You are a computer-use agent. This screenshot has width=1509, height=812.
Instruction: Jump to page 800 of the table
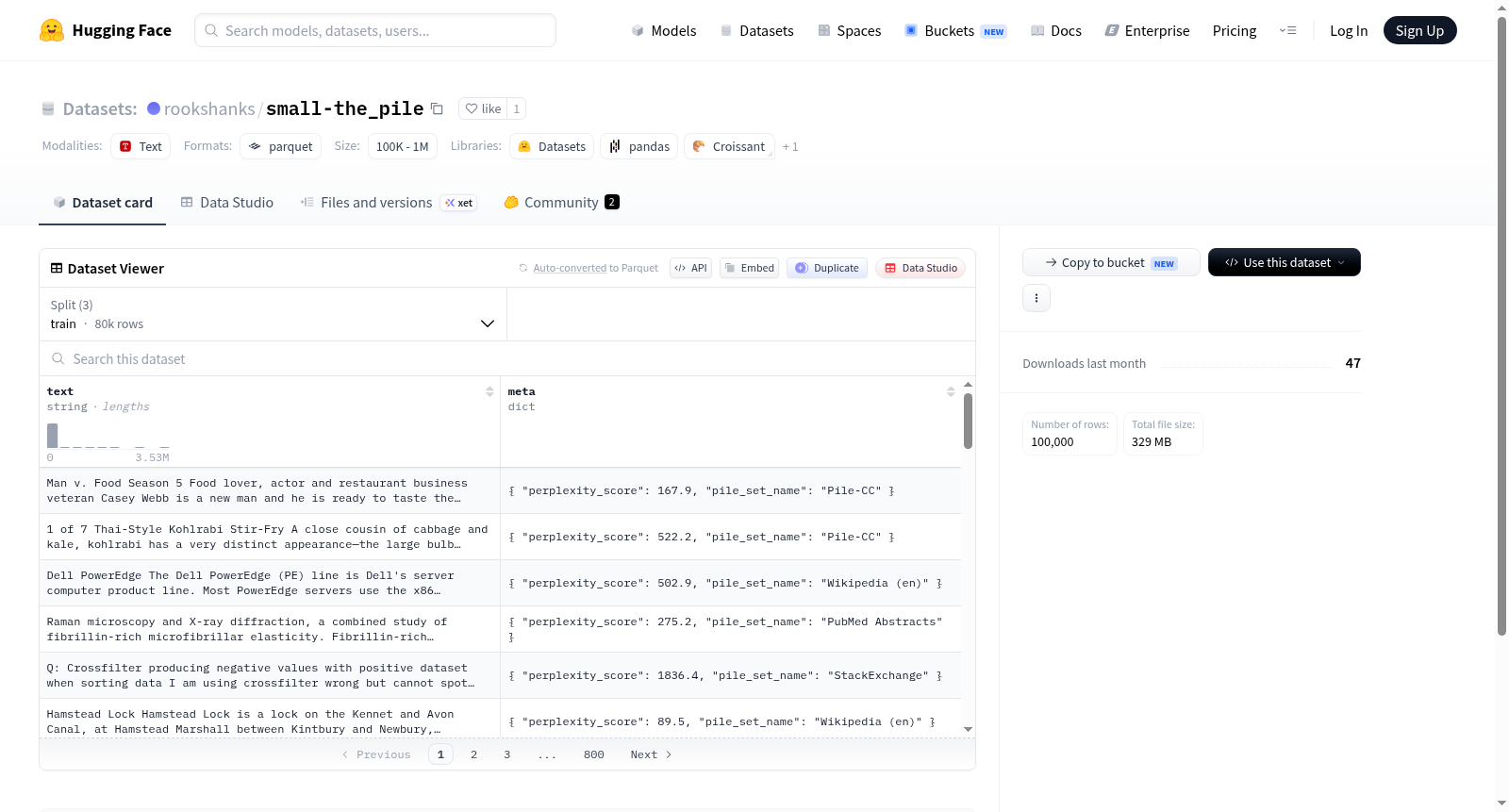click(x=593, y=754)
